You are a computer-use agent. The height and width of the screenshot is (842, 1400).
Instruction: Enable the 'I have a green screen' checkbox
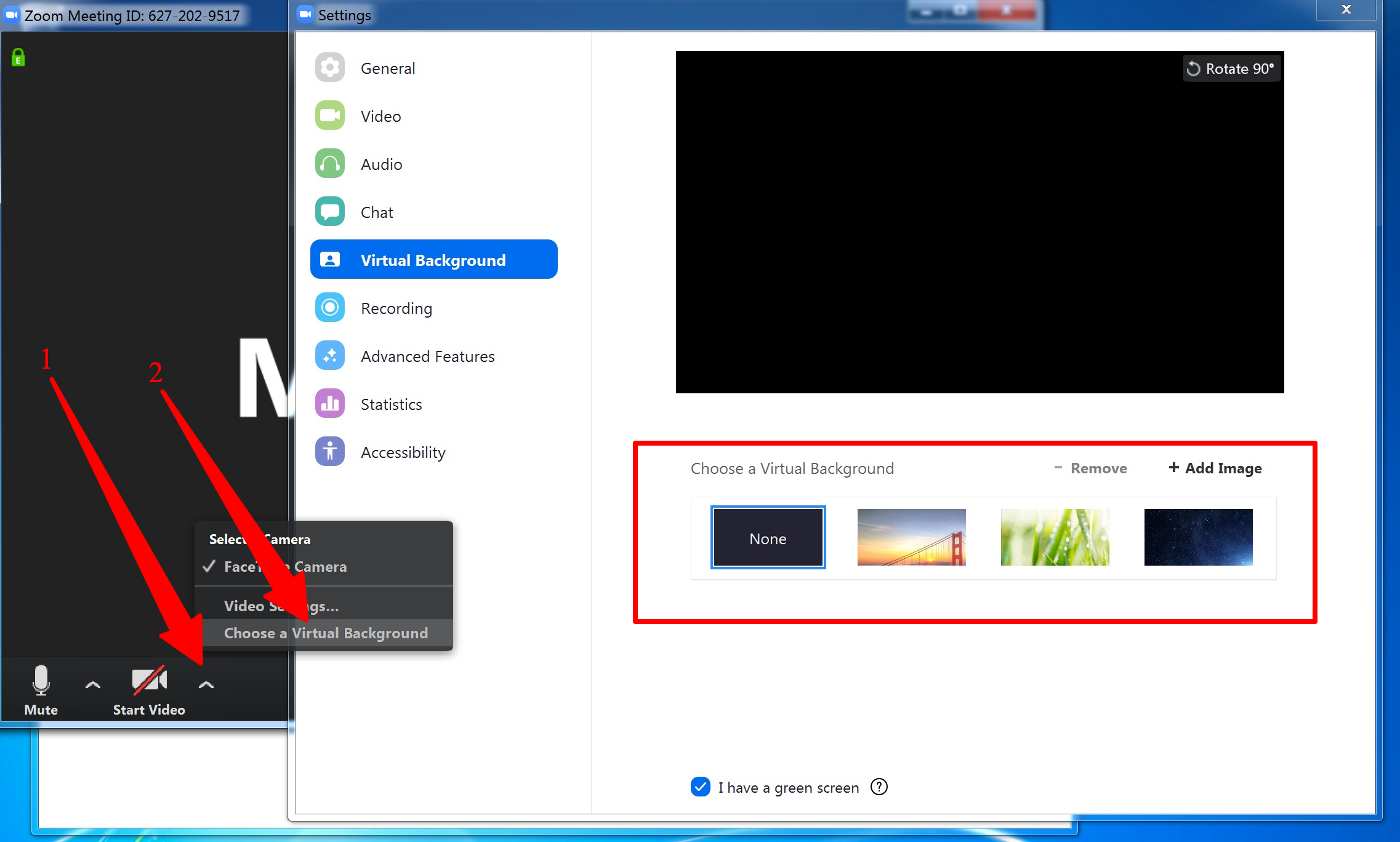coord(700,787)
